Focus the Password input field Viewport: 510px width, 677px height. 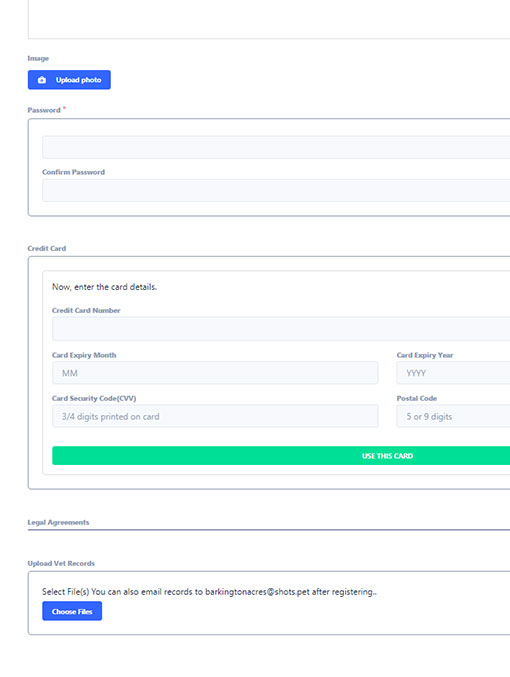pos(276,147)
